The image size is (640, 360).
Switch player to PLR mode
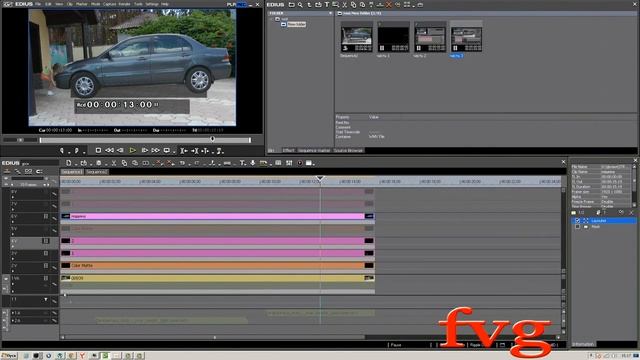click(x=231, y=4)
